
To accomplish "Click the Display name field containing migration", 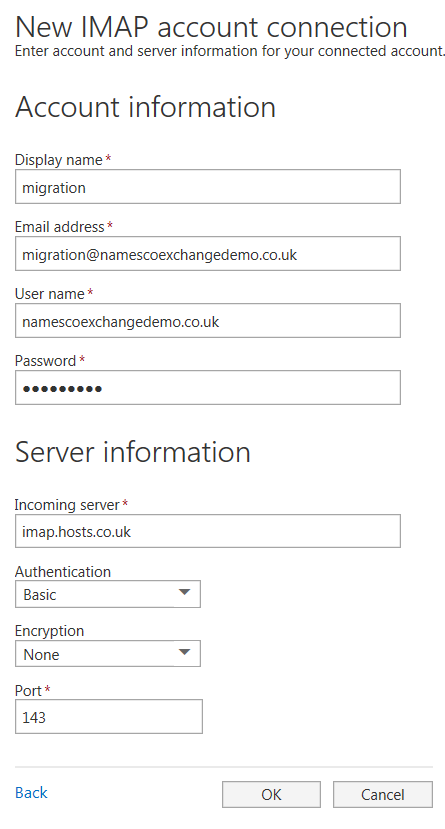I will click(208, 187).
